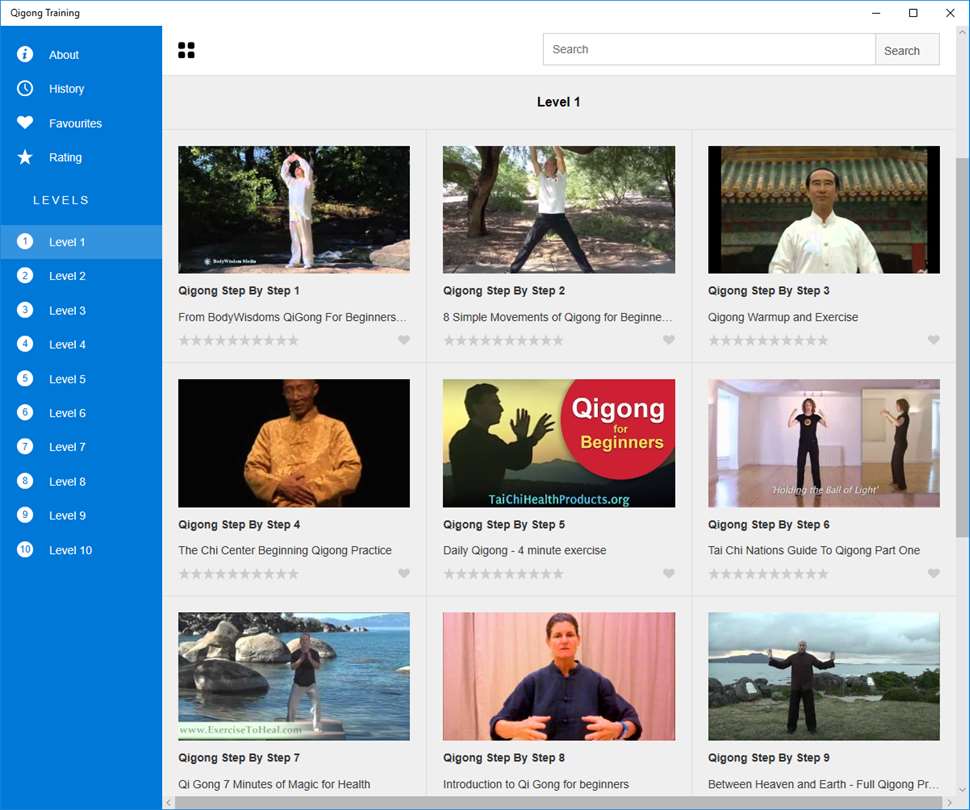Screen dimensions: 970x810
Task: Toggle favourite heart on Step 5 video
Action: pos(669,574)
